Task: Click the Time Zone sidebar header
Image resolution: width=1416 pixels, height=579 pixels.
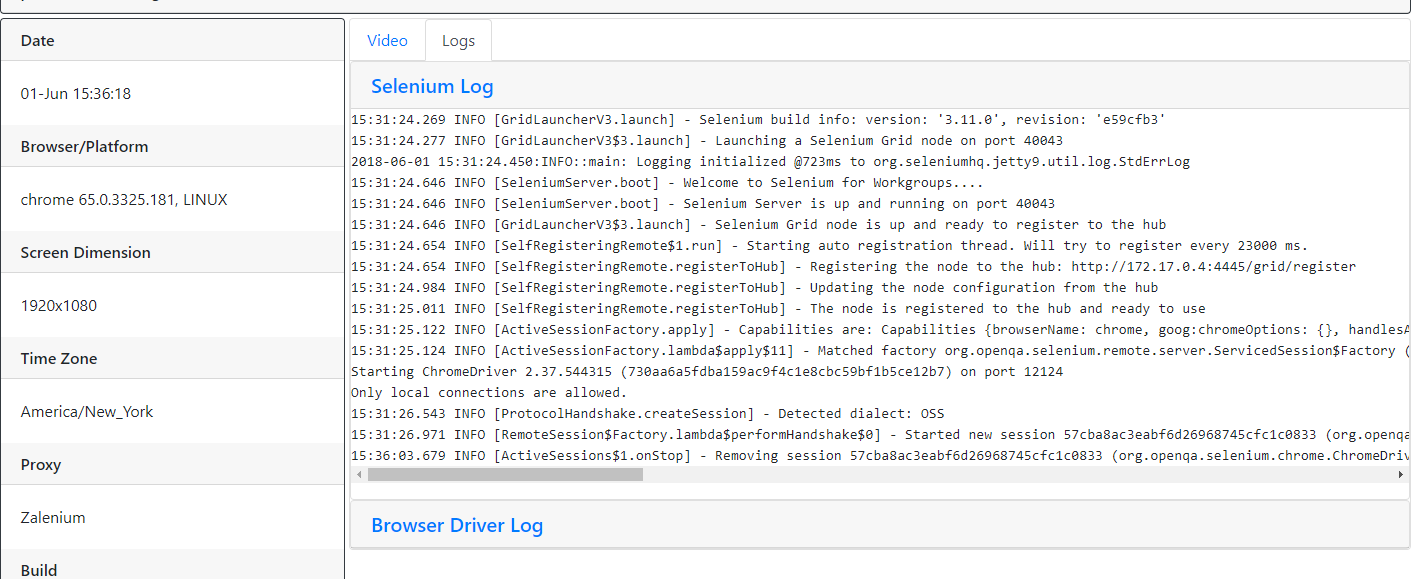Action: pos(63,358)
